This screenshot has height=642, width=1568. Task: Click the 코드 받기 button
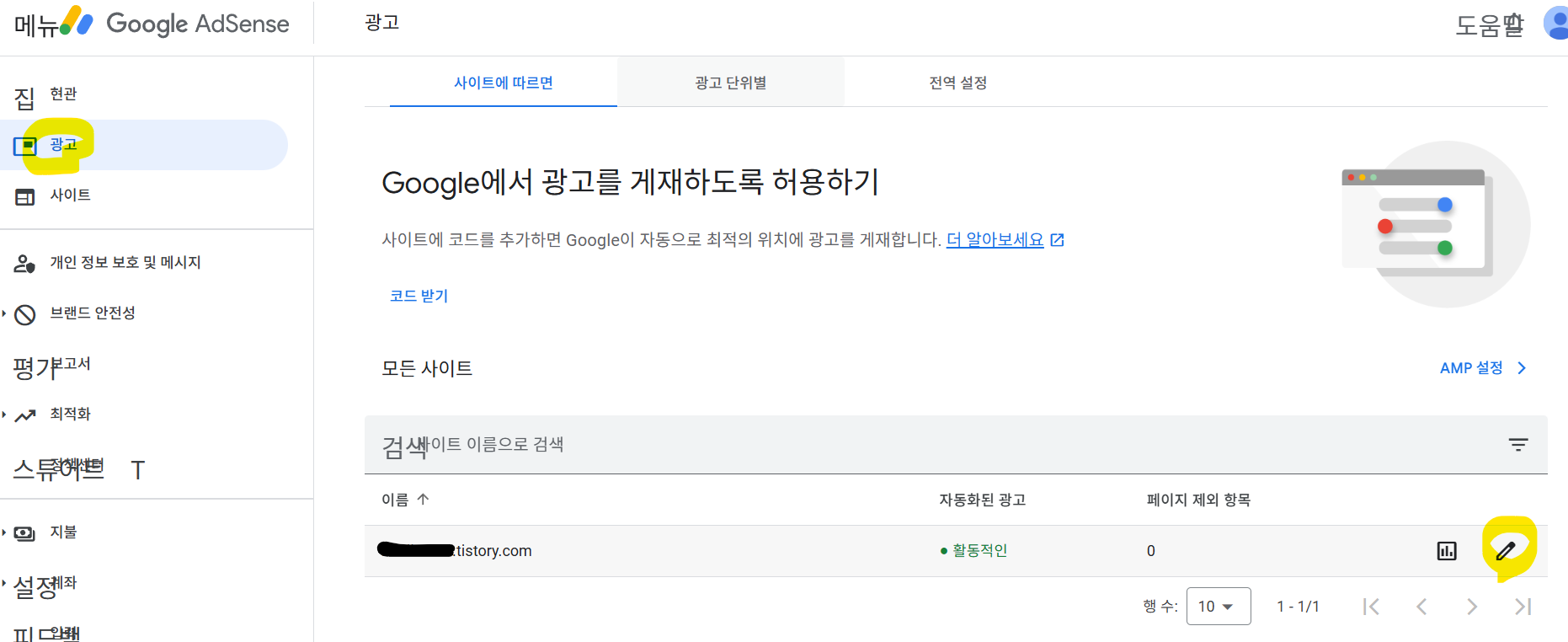point(419,297)
